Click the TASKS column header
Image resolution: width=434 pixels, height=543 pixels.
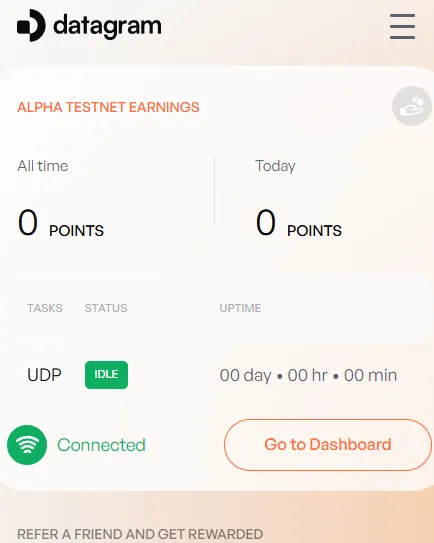45,308
